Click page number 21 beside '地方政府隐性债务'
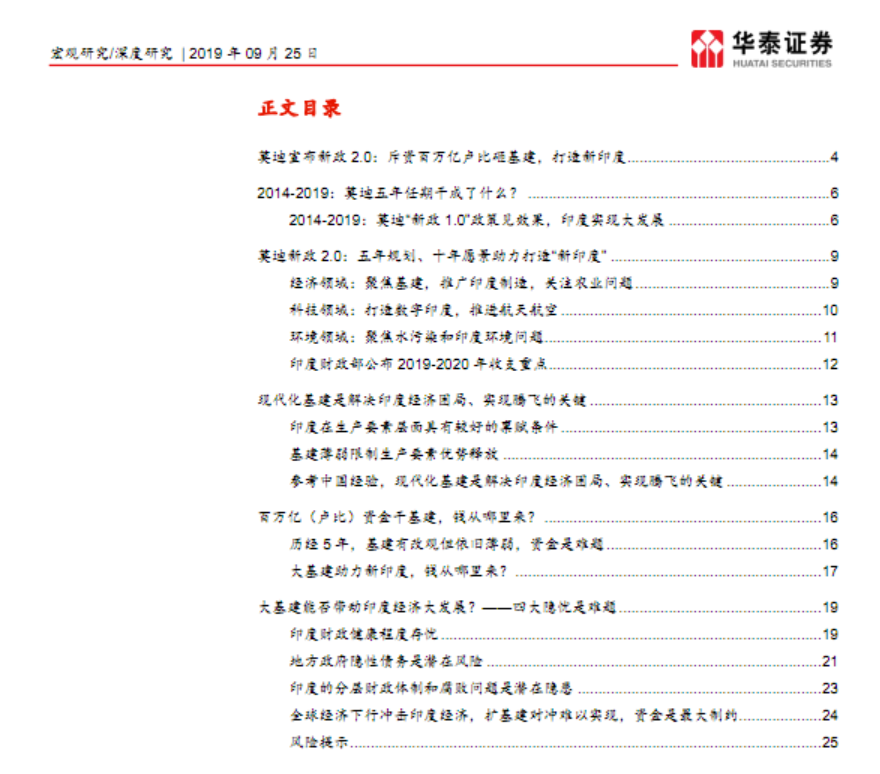Viewport: 880px width, 774px height. click(830, 661)
